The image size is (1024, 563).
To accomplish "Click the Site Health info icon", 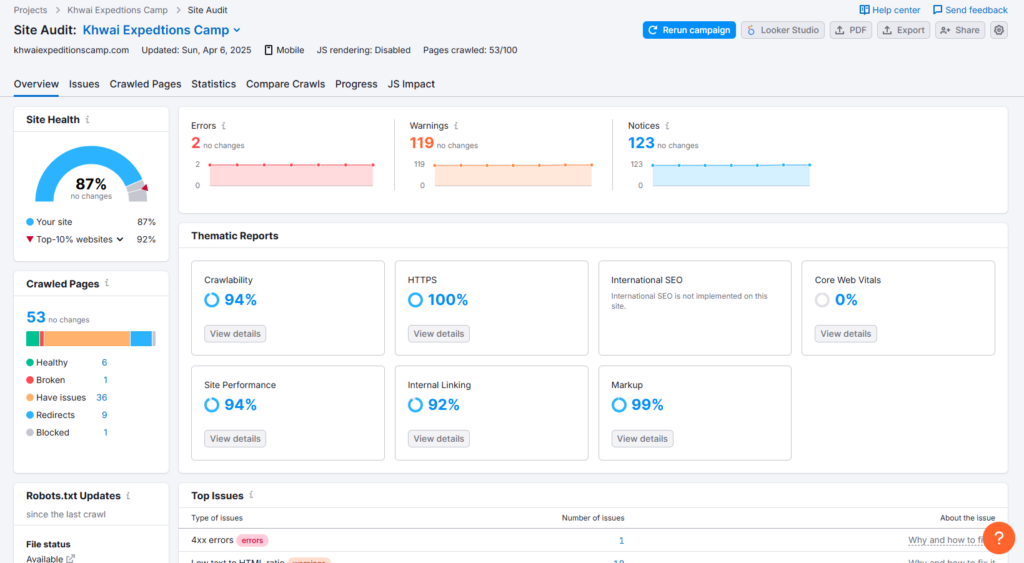I will [x=88, y=119].
